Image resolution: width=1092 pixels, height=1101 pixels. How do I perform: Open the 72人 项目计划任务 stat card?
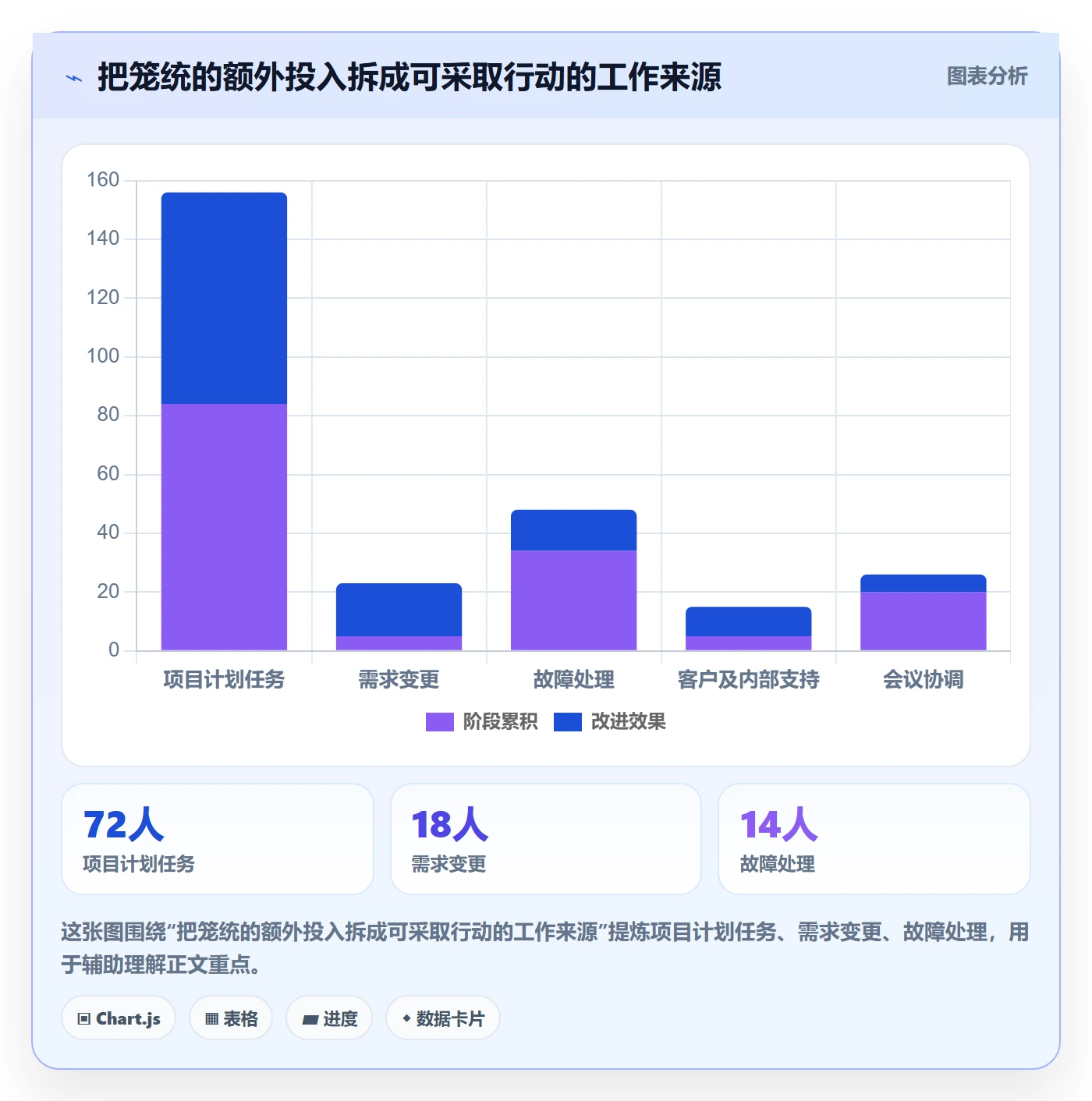point(218,839)
